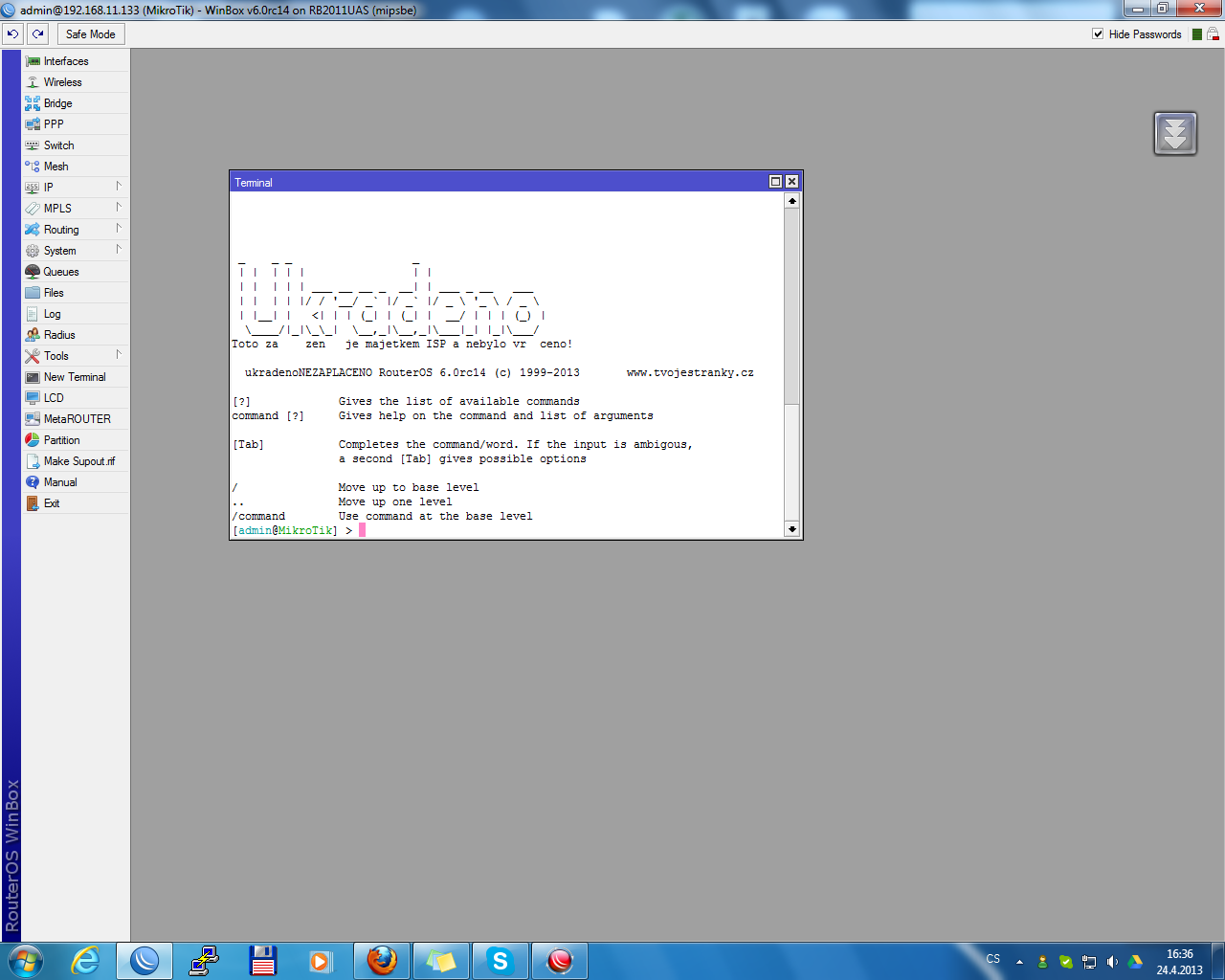
Task: Click the Bridge icon in sidebar
Action: coord(33,103)
